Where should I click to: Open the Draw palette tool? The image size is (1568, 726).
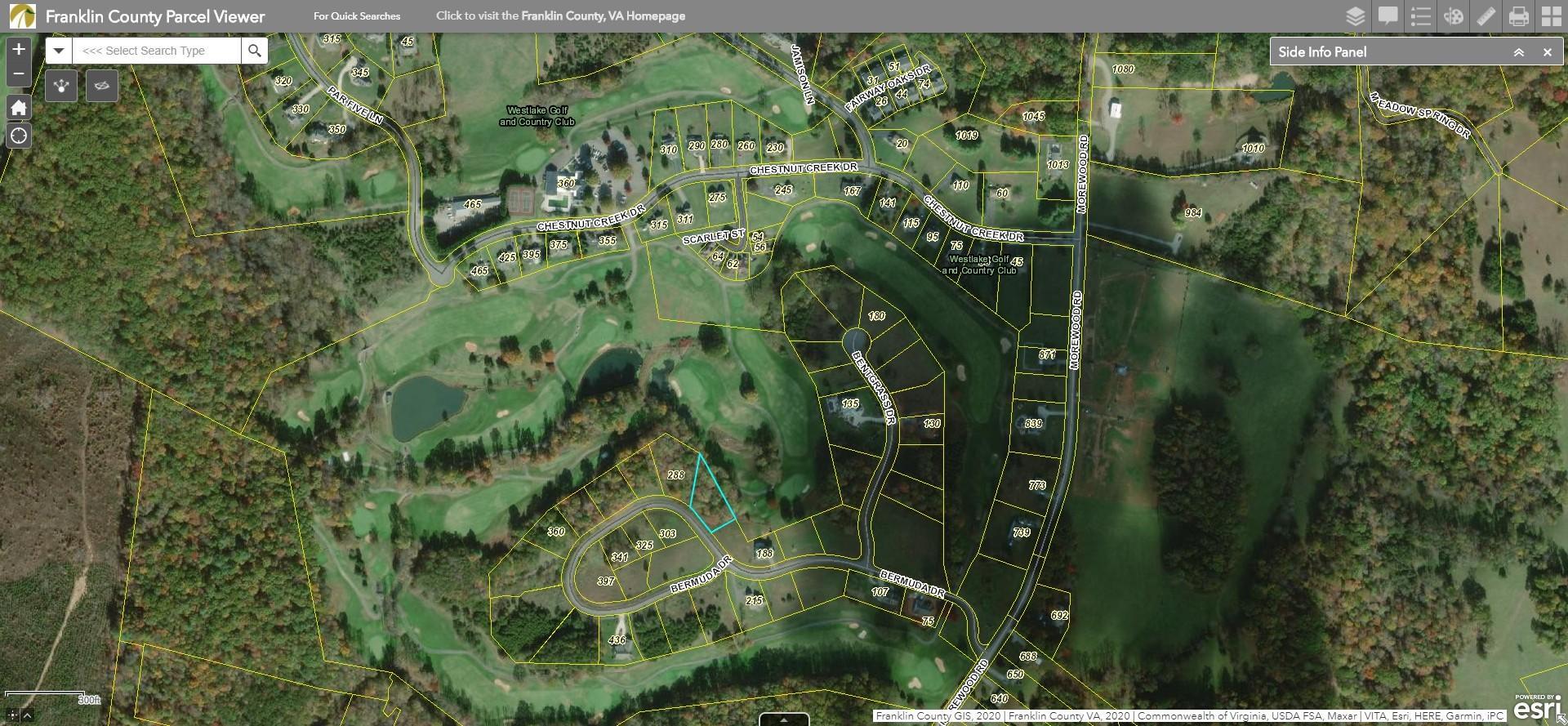point(1454,16)
